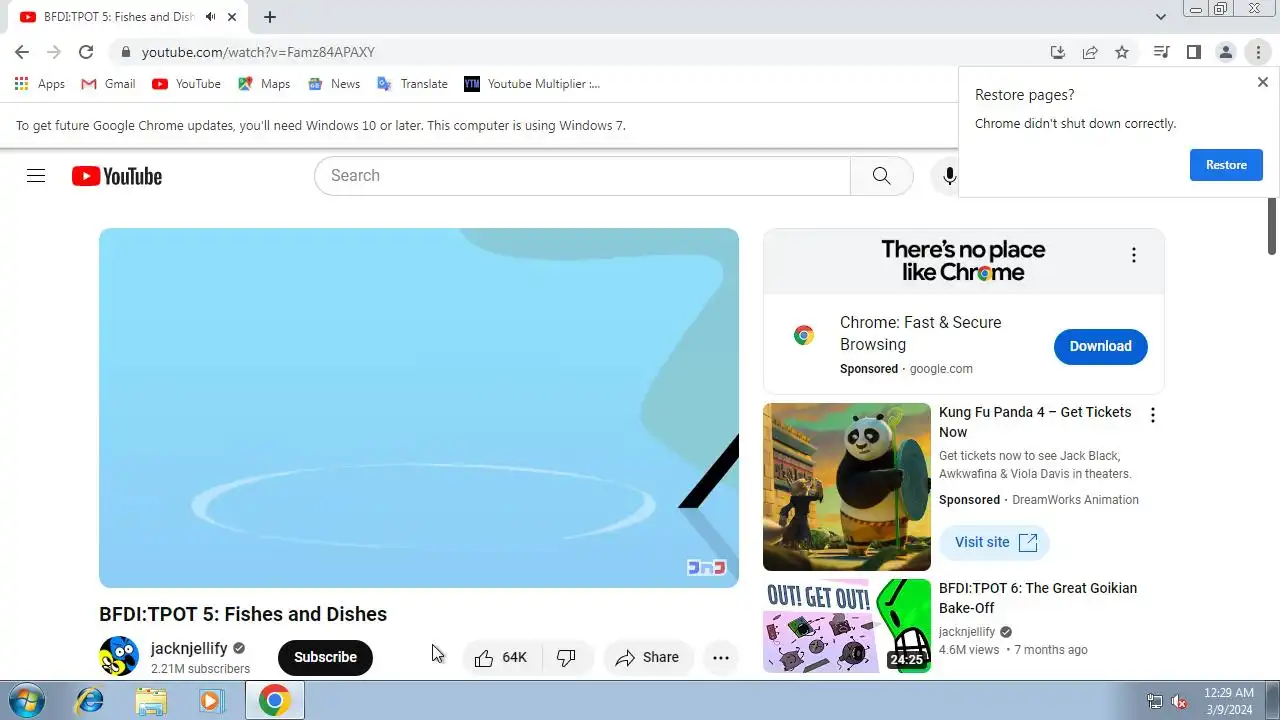The image size is (1280, 720).
Task: Open the network tray icon
Action: pyautogui.click(x=1155, y=702)
